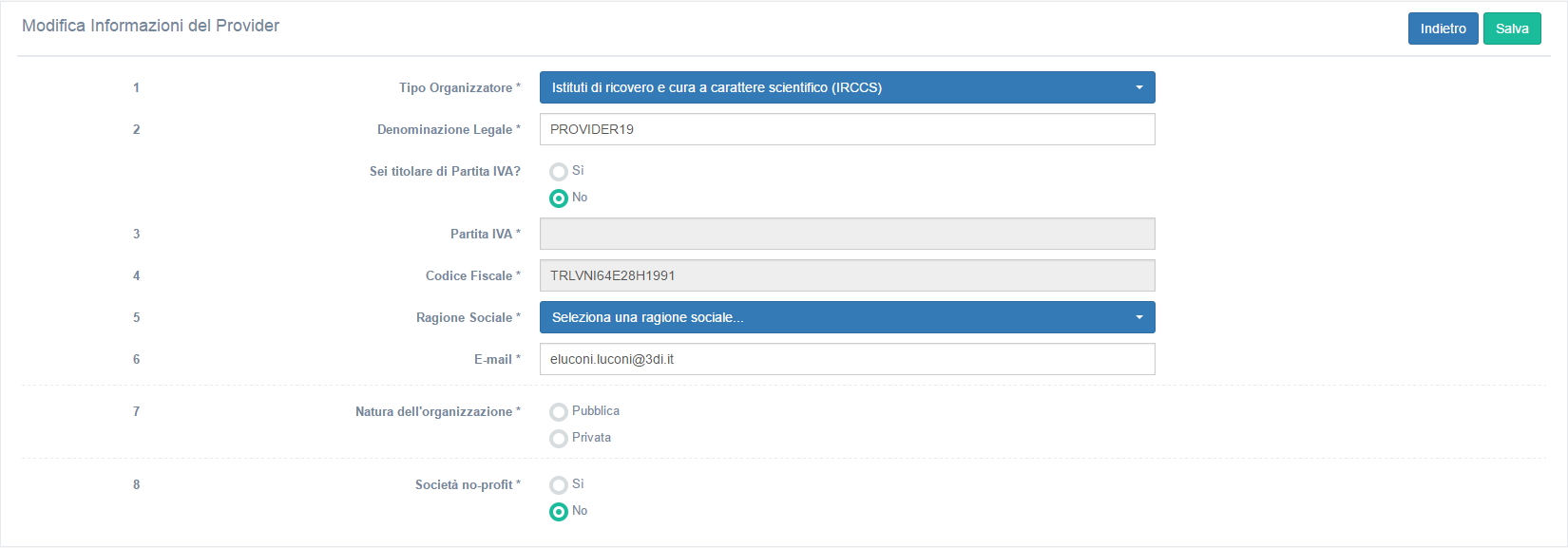This screenshot has width=1568, height=548.
Task: Click the Indietro button
Action: tap(1443, 28)
